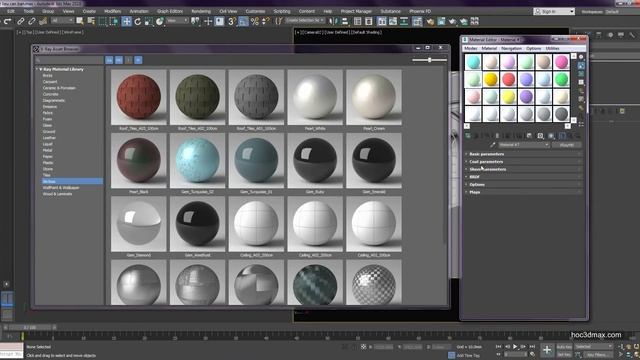The image size is (640, 360).
Task: Click the Play Animation button
Action: (x=515, y=347)
